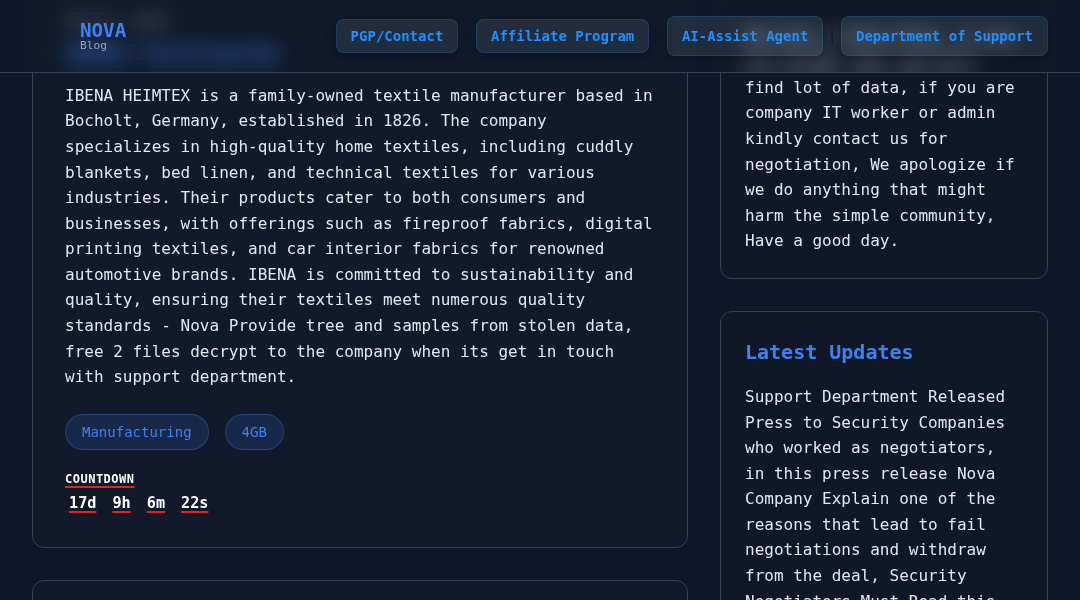Click the 'Have a good day.' text
This screenshot has width=1080, height=600.
[x=821, y=241]
